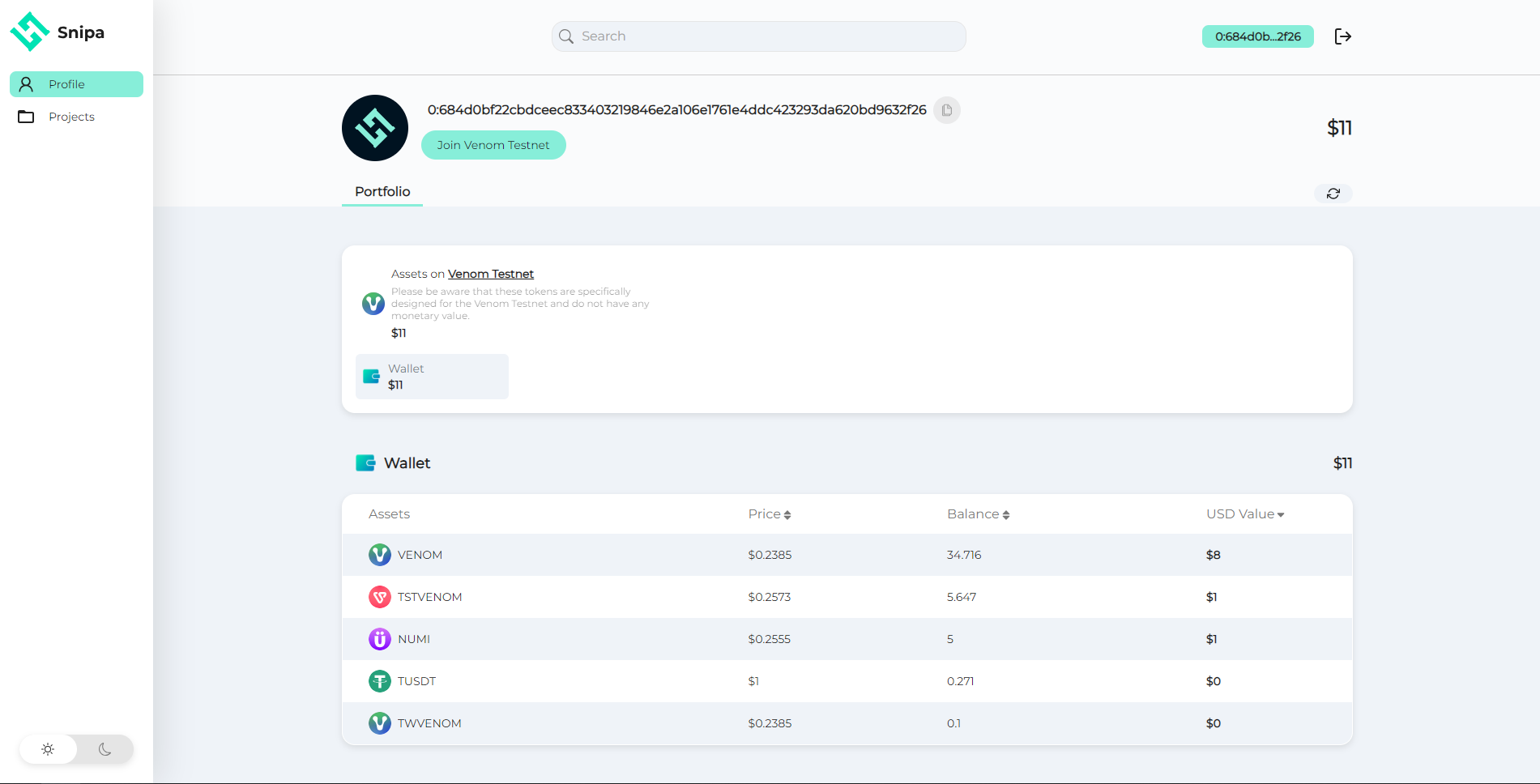The image size is (1540, 784).
Task: Sort assets by Price column
Action: click(770, 514)
